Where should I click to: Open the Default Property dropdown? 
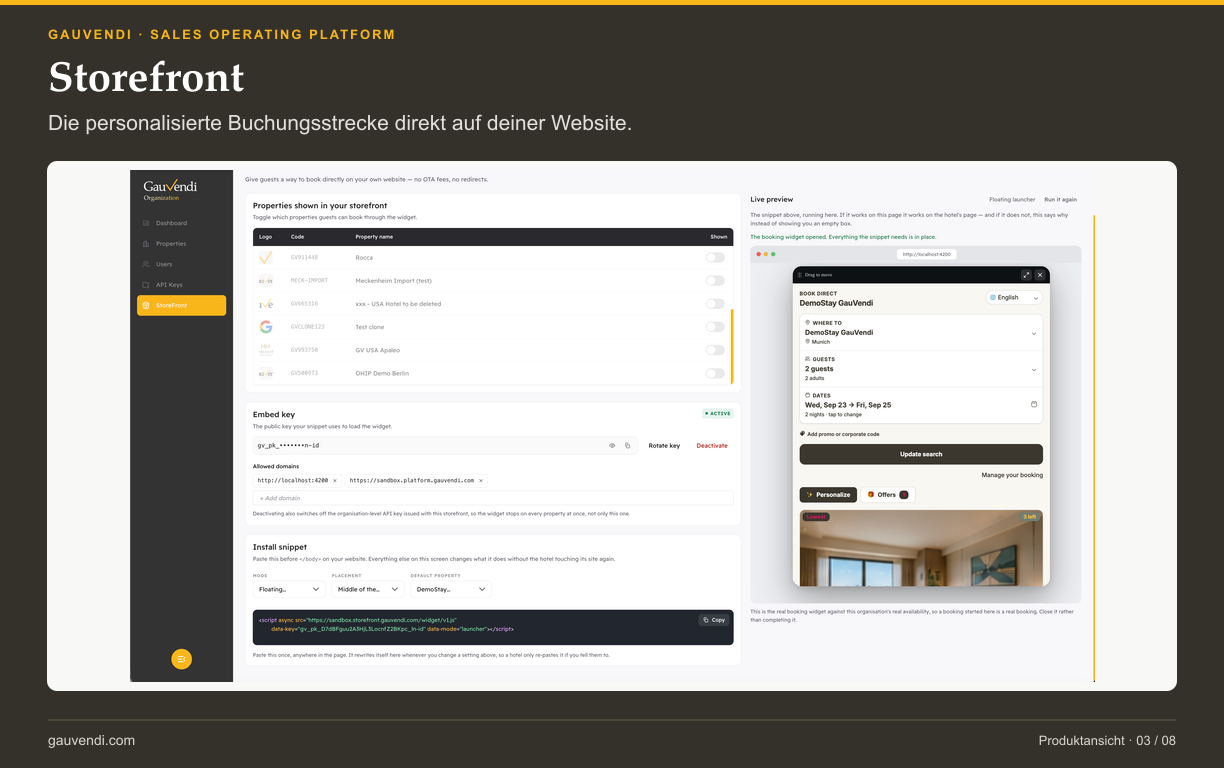click(451, 590)
